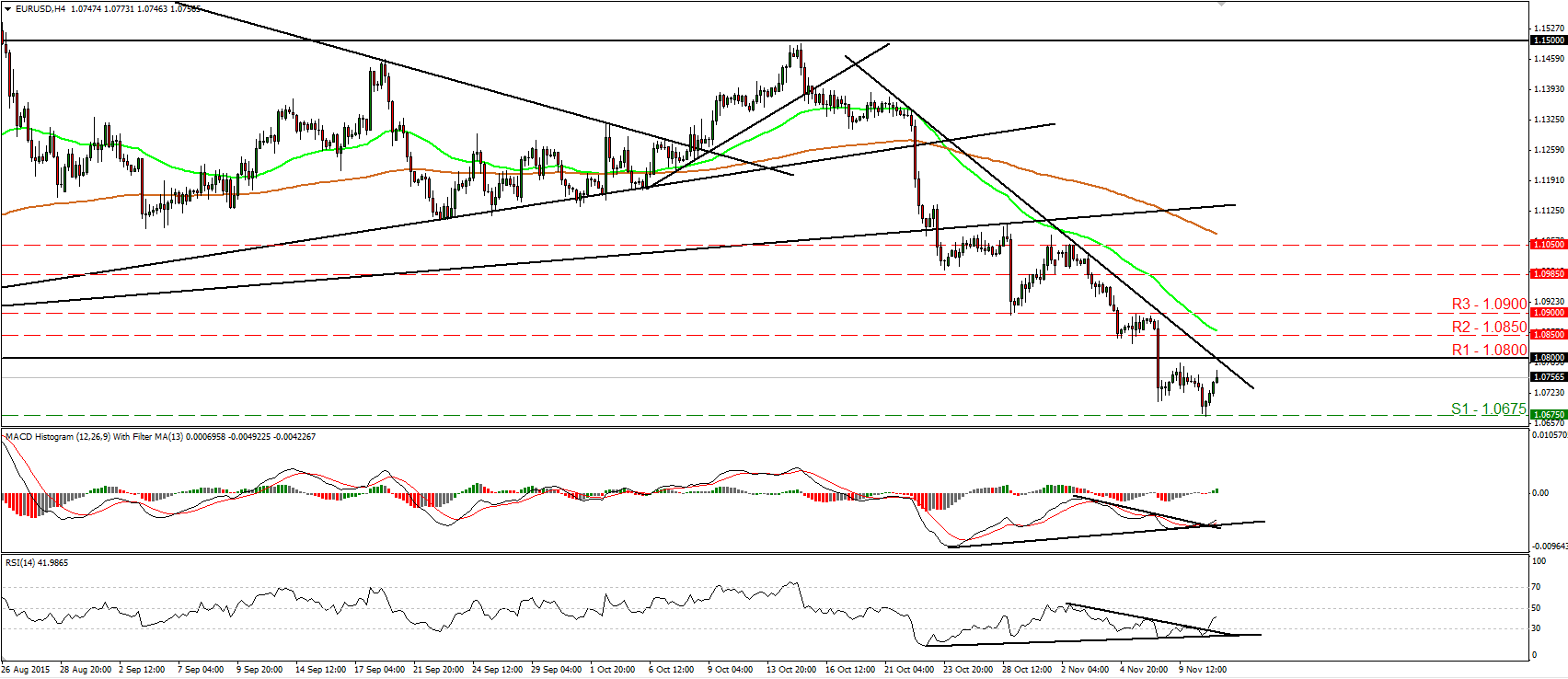
Task: Click the RSI scale value 30
Action: click(1536, 628)
